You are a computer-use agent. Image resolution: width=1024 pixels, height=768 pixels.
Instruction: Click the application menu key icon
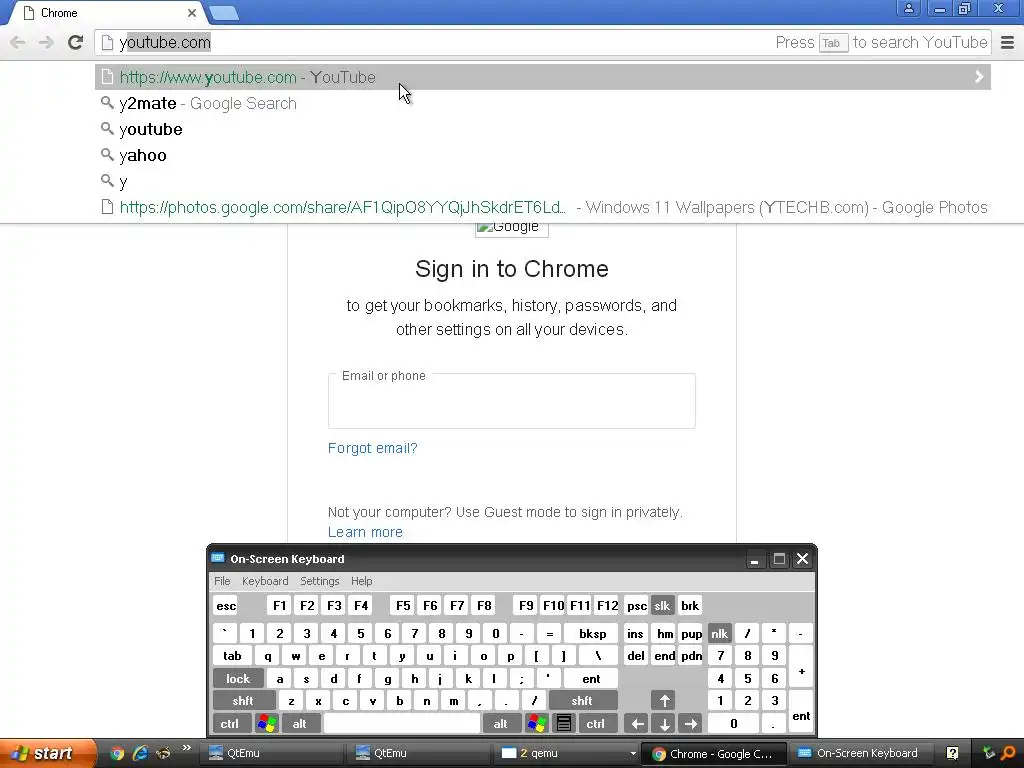[564, 724]
